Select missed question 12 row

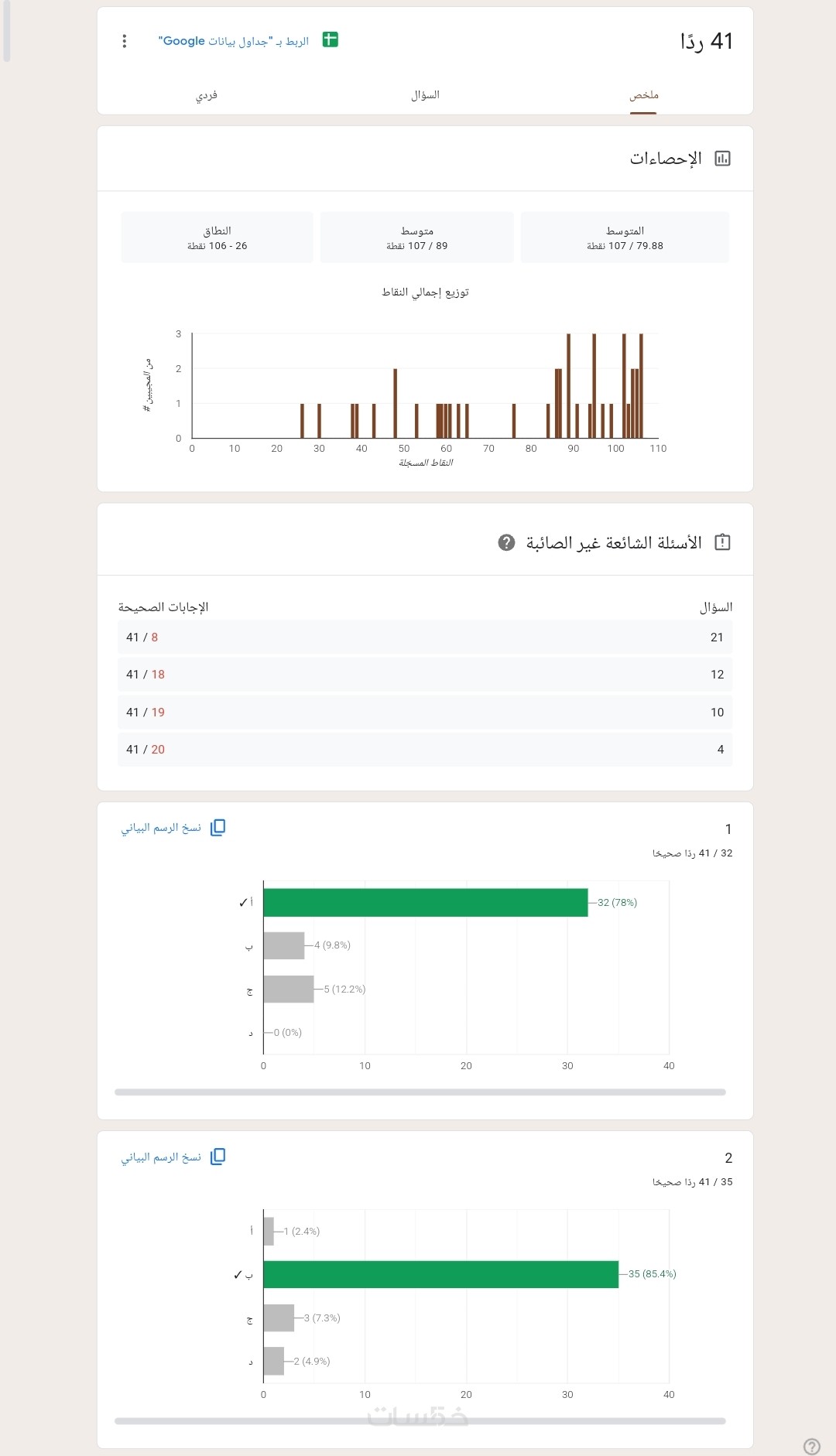(425, 675)
